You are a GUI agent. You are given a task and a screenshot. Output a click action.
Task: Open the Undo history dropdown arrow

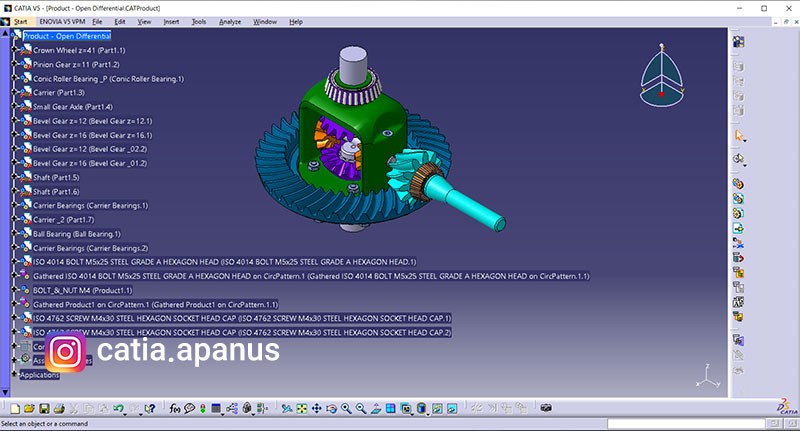point(125,413)
